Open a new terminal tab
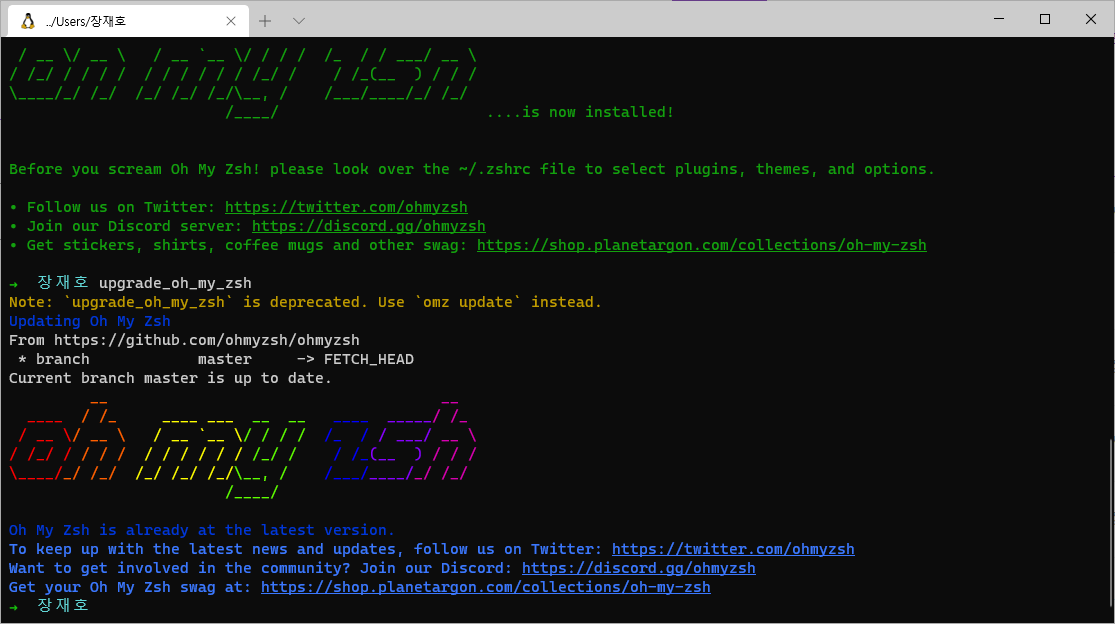Viewport: 1115px width, 624px height. pyautogui.click(x=265, y=21)
